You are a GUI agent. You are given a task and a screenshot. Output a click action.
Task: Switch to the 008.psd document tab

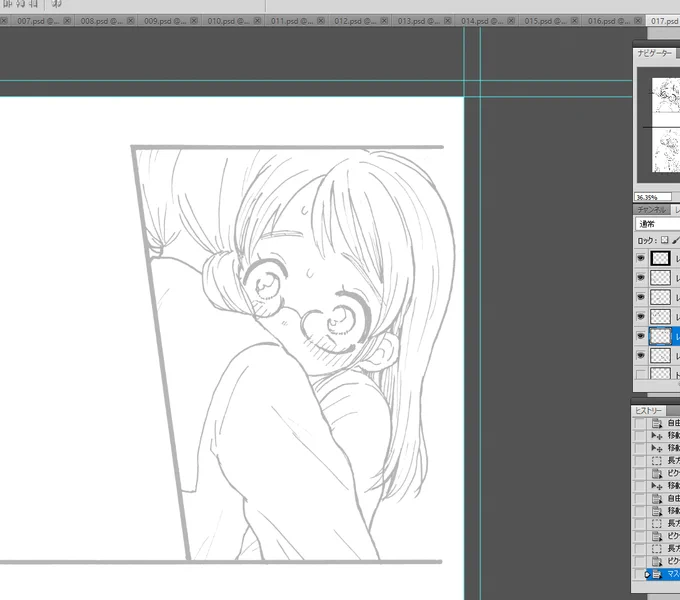point(105,21)
